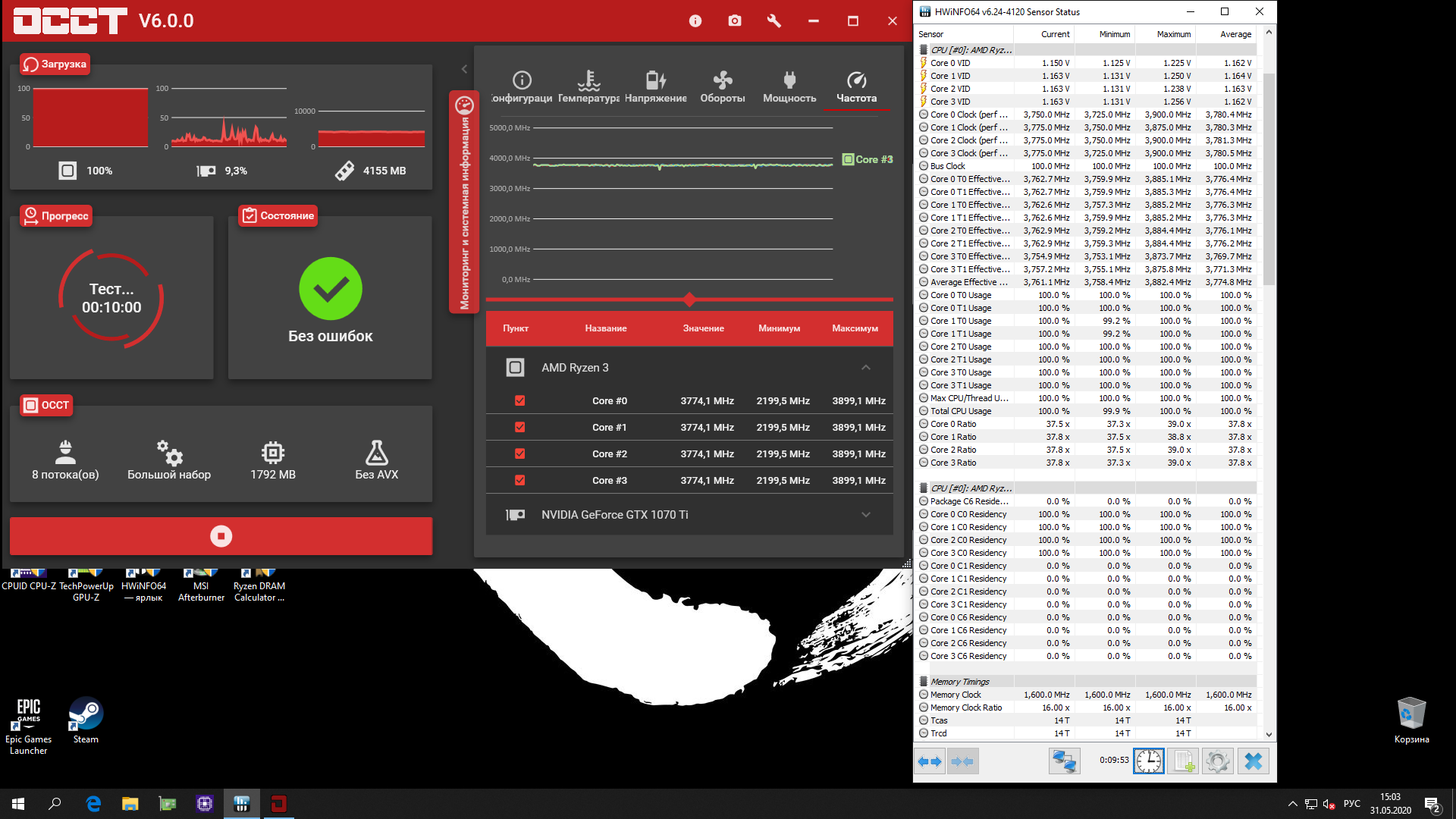Screen dimensions: 1456x819
Task: Collapse left panel with chevron arrow
Action: [464, 69]
